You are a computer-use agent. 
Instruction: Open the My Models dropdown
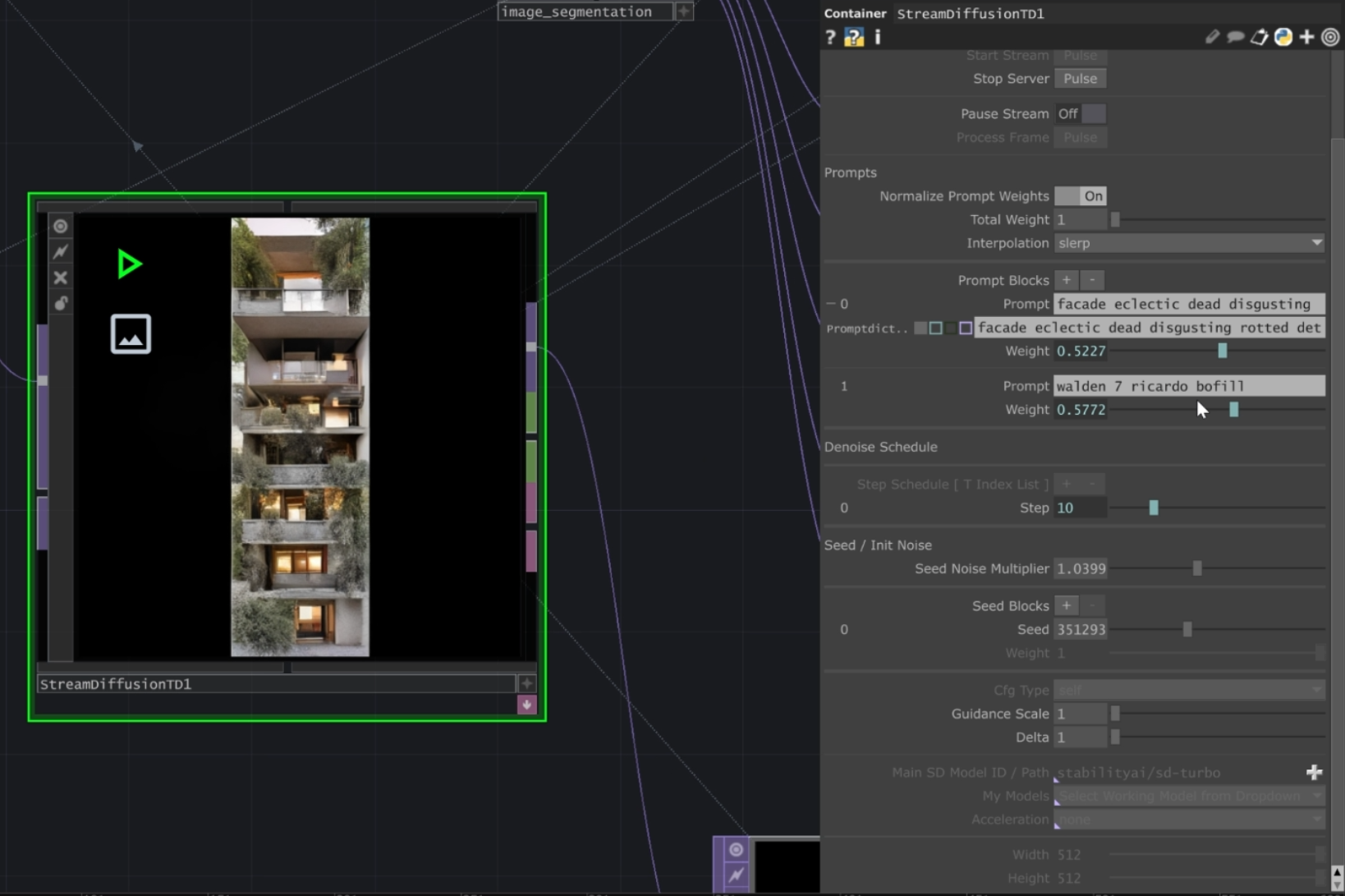point(1188,795)
